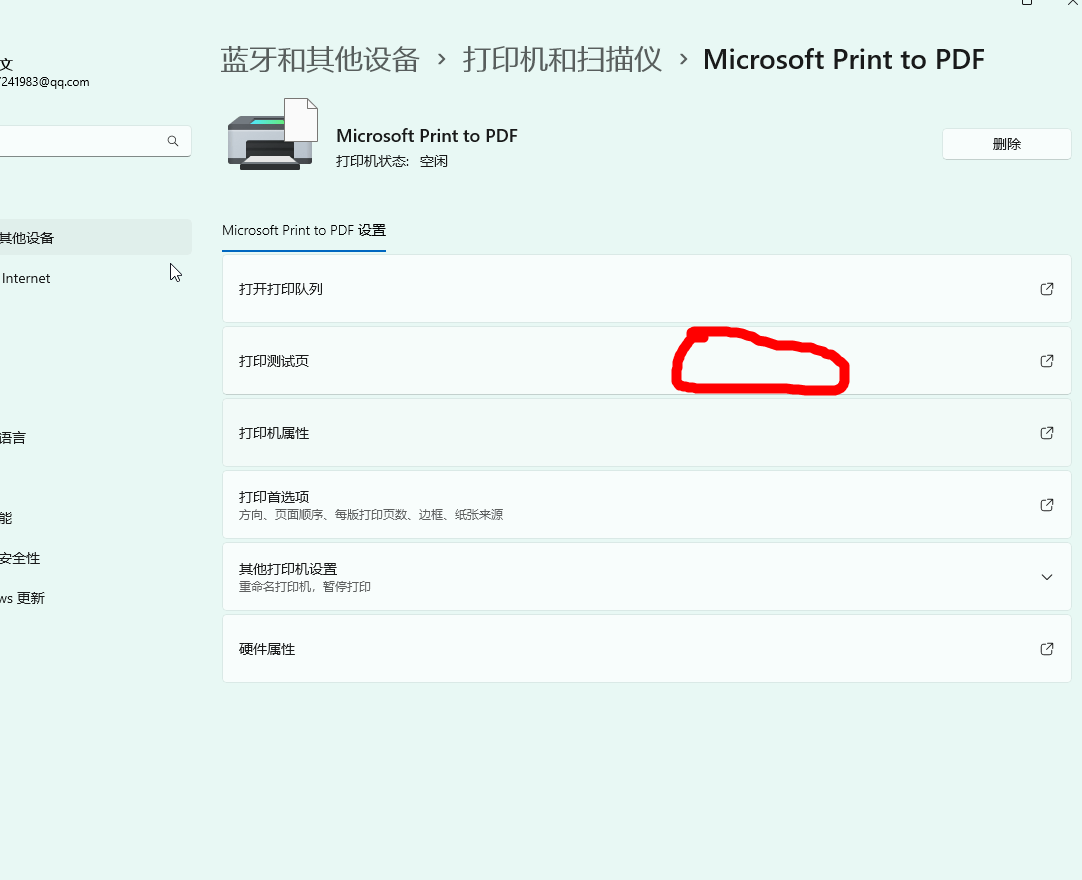
Task: Click external-link icon for print queue
Action: [x=1046, y=289]
